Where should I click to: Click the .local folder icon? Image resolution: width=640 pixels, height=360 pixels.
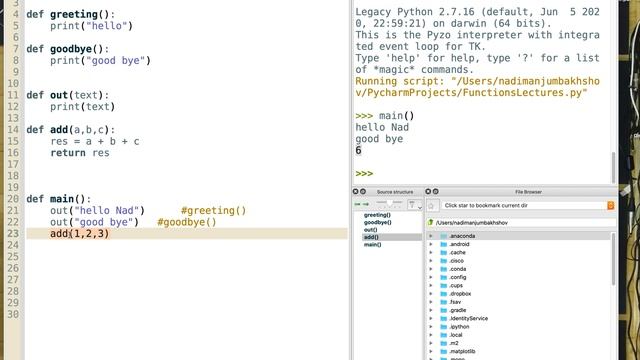(x=444, y=335)
